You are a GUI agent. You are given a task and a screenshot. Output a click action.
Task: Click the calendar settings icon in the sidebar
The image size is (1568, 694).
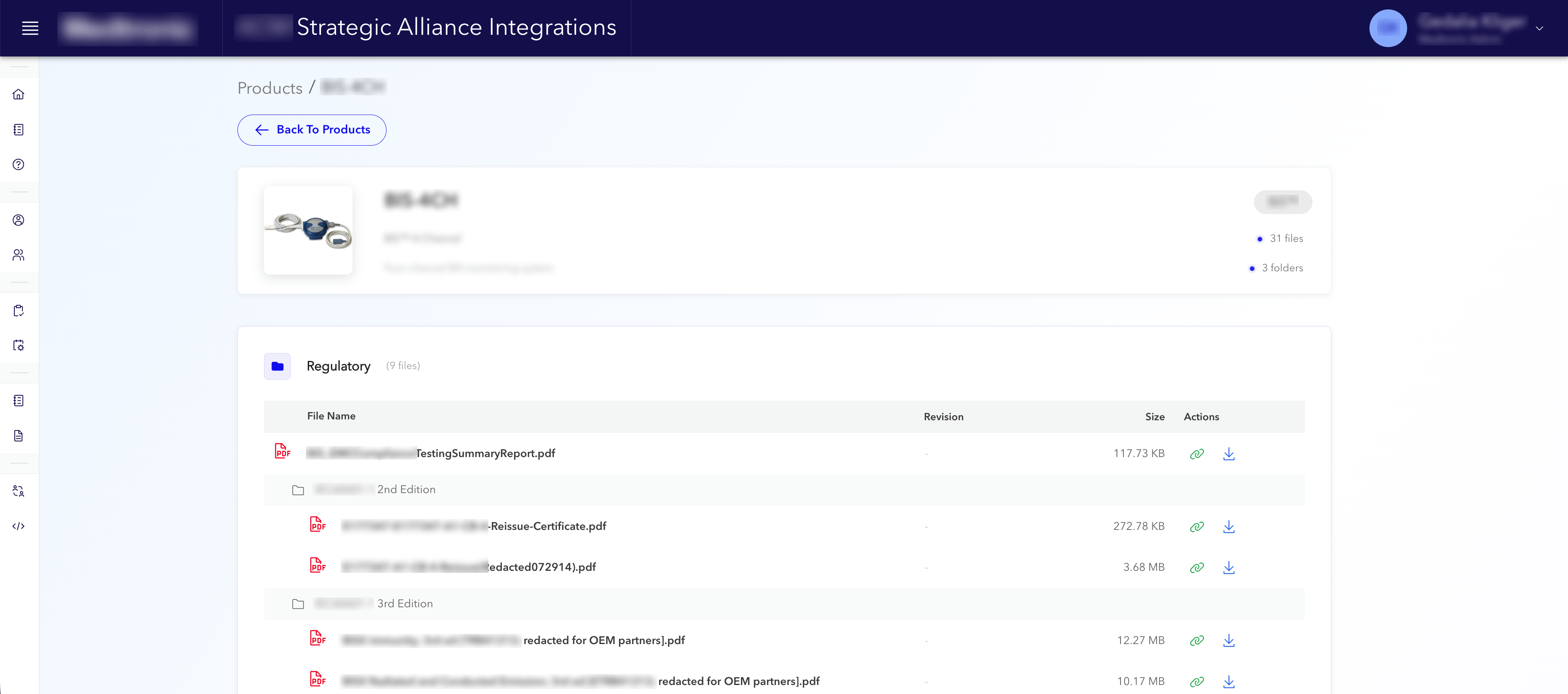(x=19, y=345)
